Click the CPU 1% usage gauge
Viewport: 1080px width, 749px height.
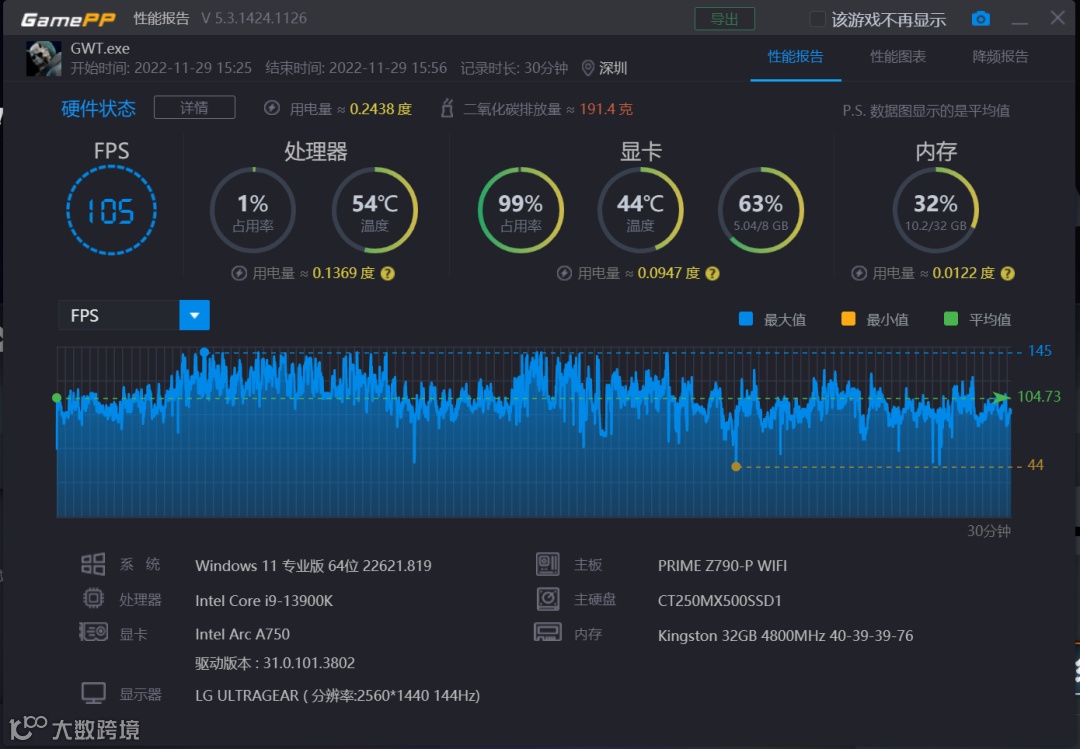click(x=253, y=210)
